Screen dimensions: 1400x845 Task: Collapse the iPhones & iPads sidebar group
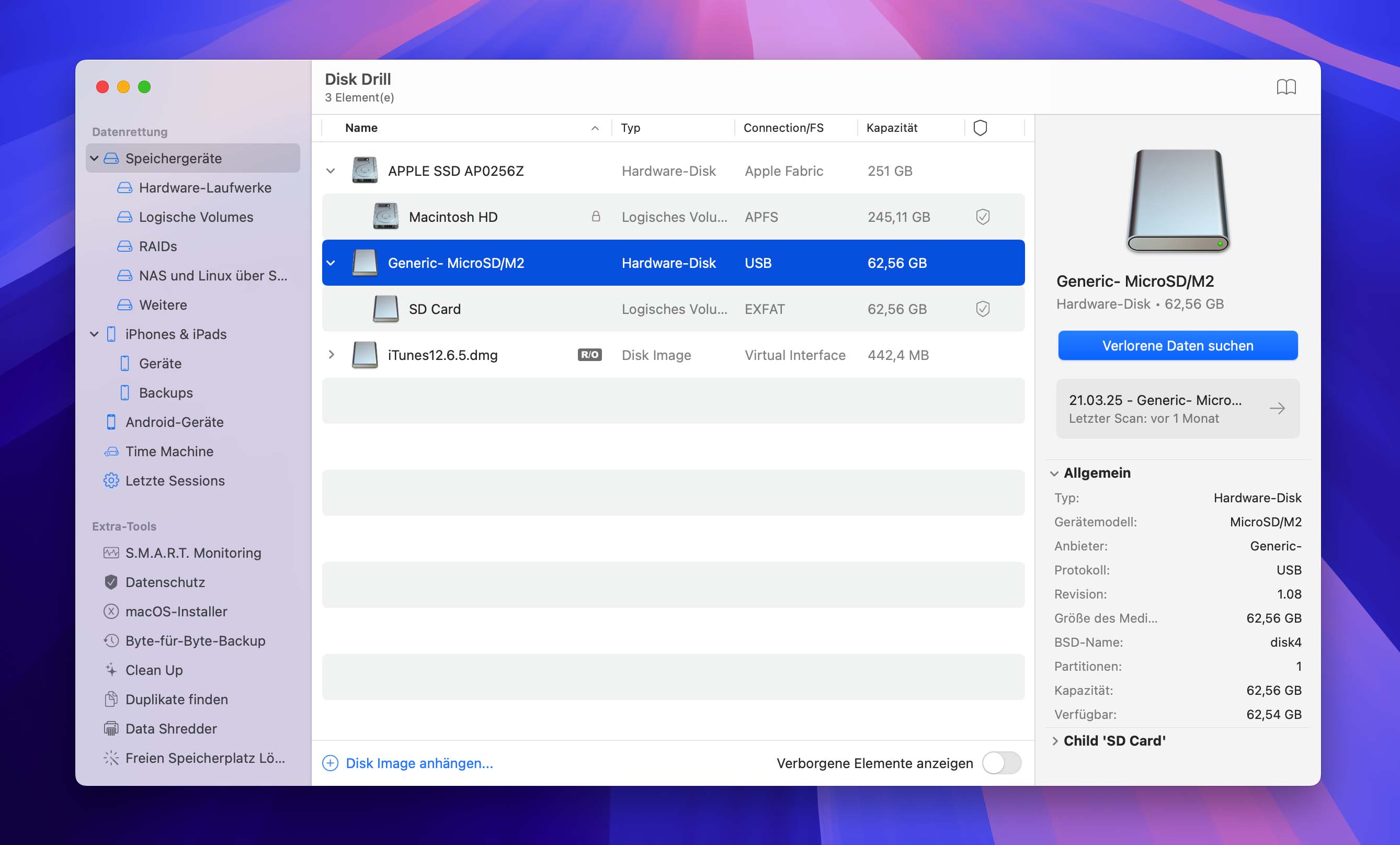click(x=94, y=334)
